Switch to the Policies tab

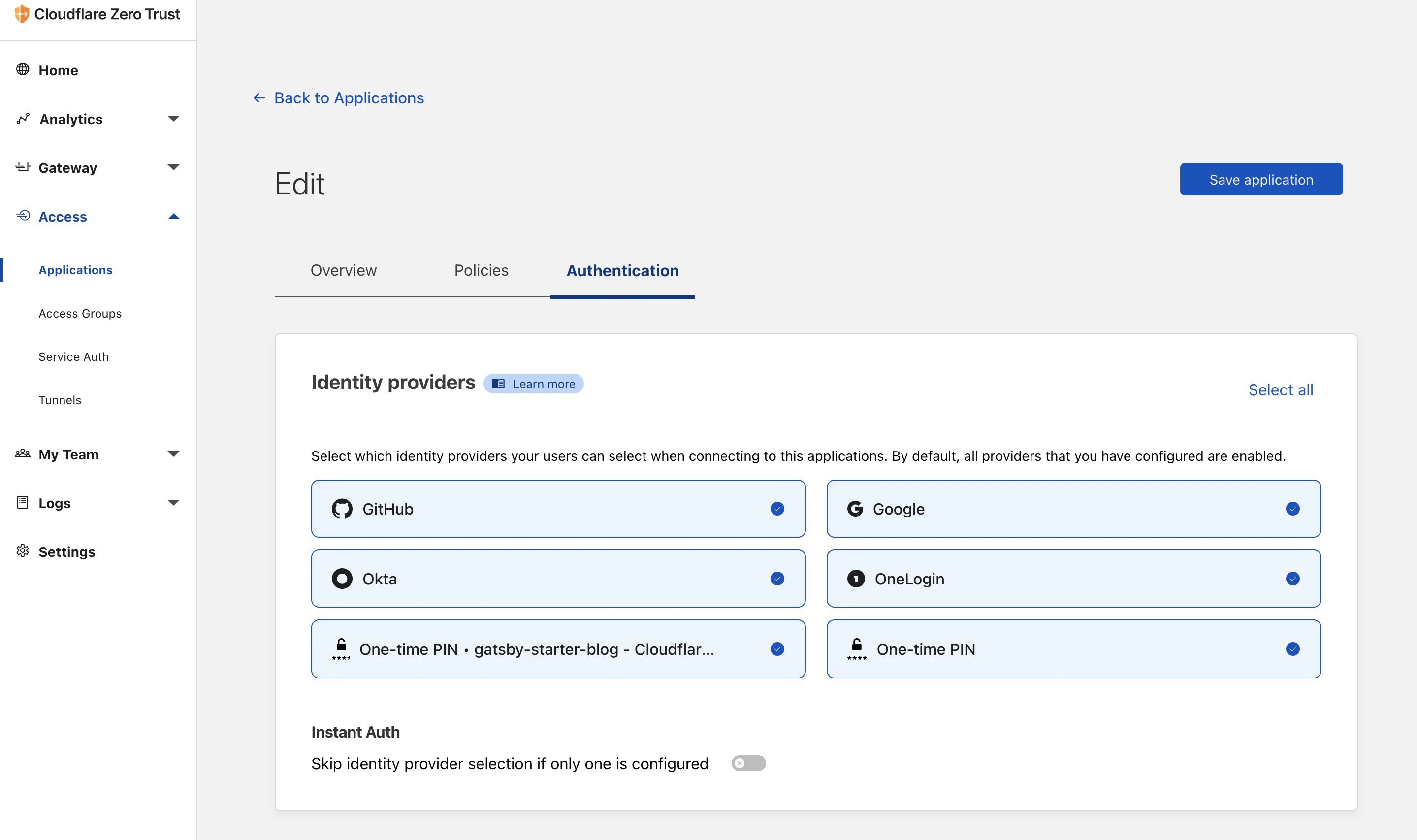(481, 271)
